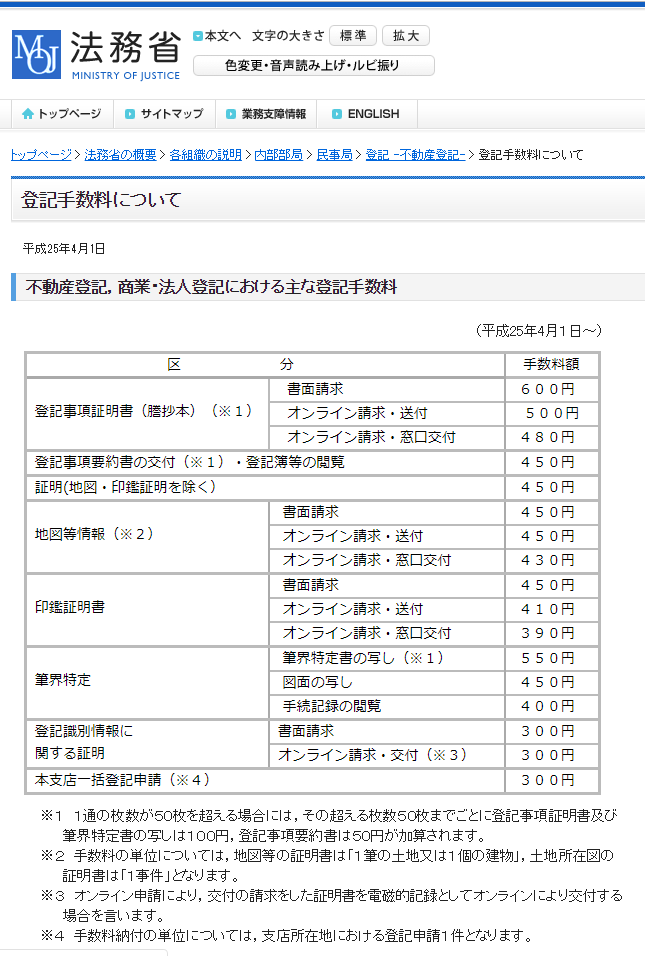
Task: Click the Ministry of Justice MOJ logo
Action: click(96, 54)
